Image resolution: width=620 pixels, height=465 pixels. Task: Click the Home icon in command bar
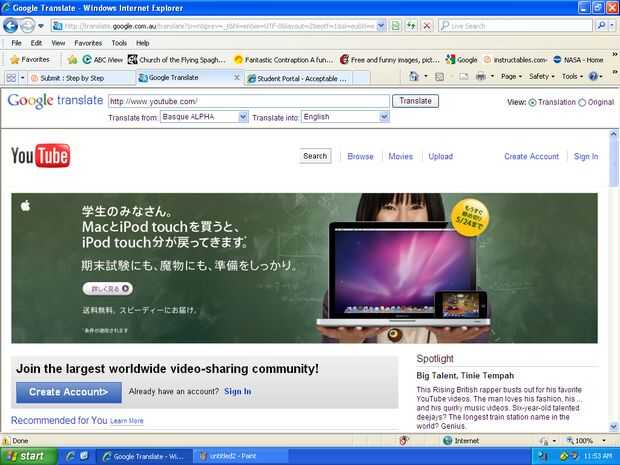click(x=414, y=76)
